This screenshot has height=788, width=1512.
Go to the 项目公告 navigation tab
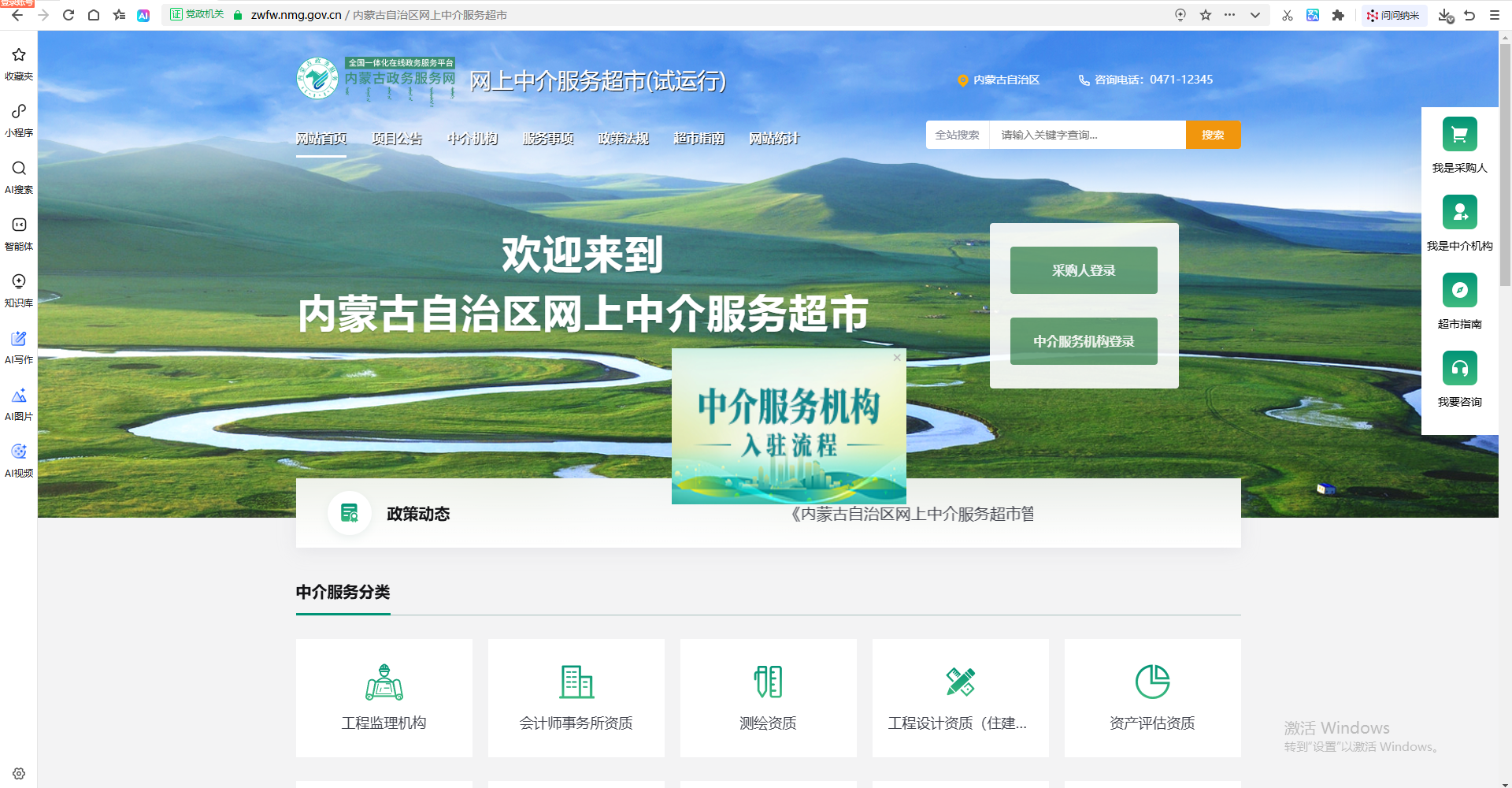point(397,139)
